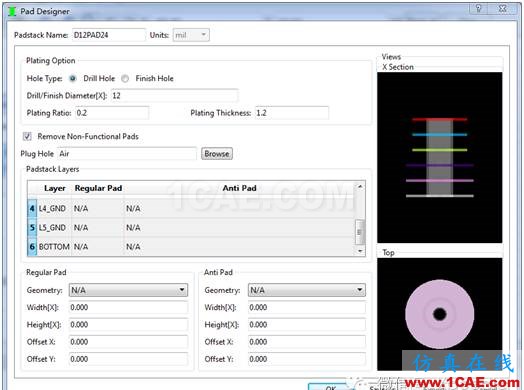Click the green Pad Designer title icon
This screenshot has width=524, height=390.
12,11
